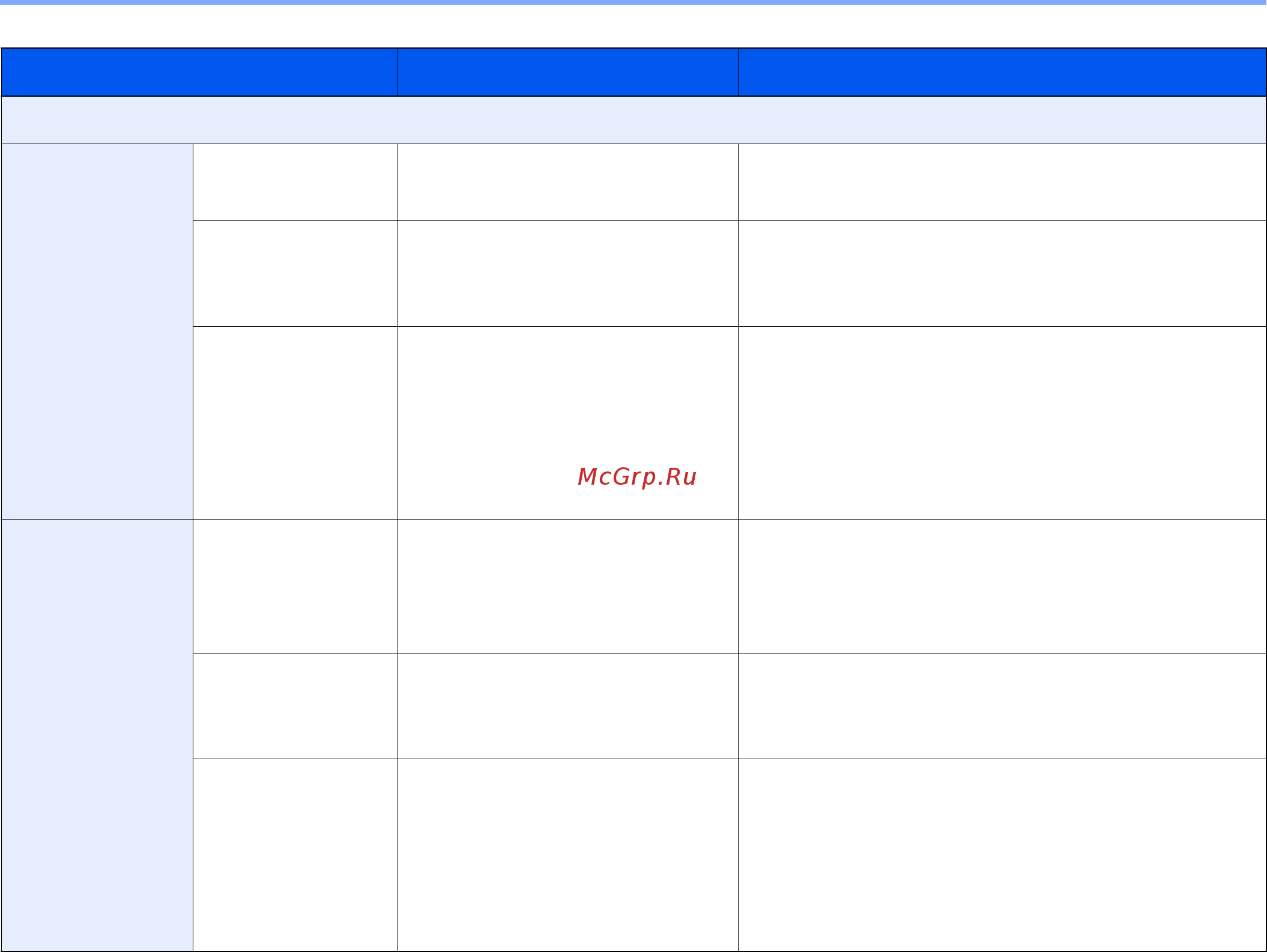Select the lower tall light blue left cell

(97, 735)
